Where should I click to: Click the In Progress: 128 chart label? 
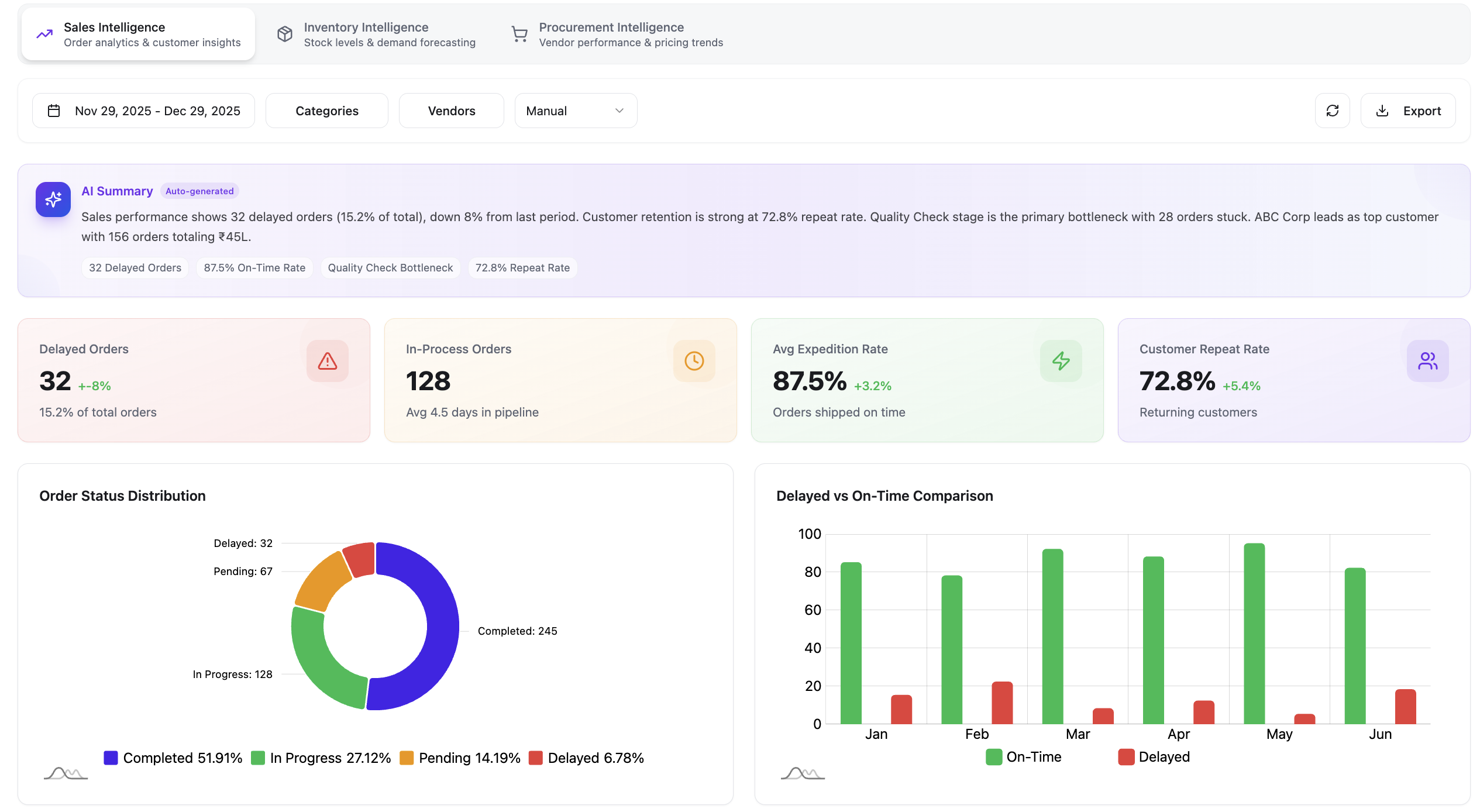point(233,674)
